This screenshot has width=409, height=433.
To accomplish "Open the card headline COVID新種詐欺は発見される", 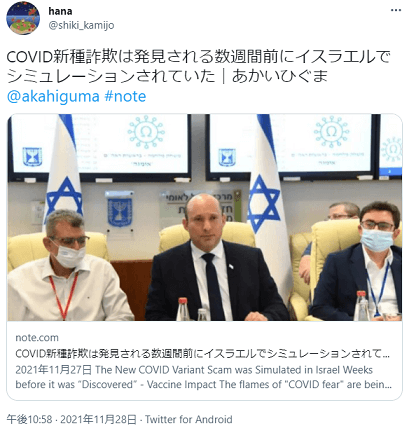I will 202,353.
